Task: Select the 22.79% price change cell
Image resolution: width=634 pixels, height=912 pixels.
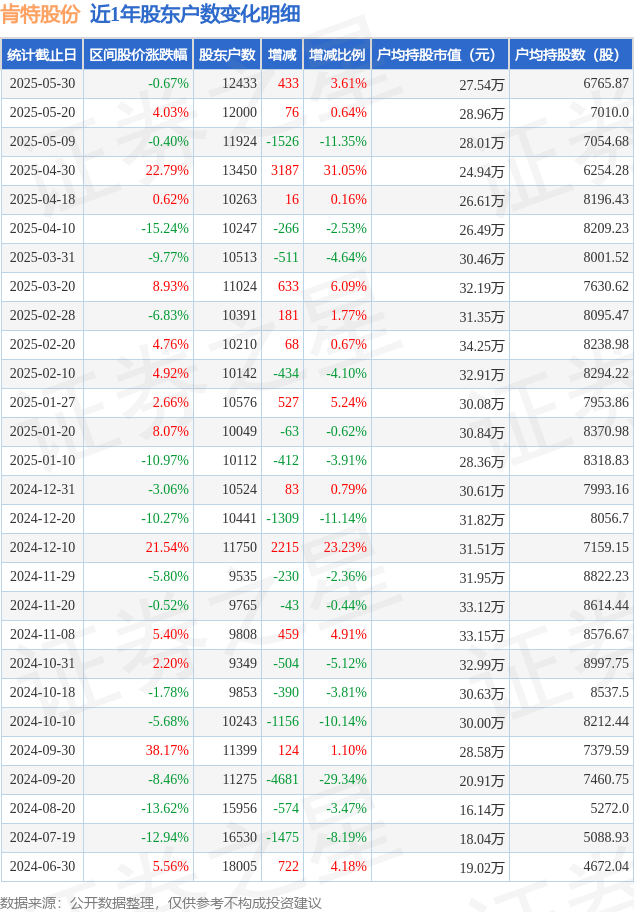Action: pos(138,170)
